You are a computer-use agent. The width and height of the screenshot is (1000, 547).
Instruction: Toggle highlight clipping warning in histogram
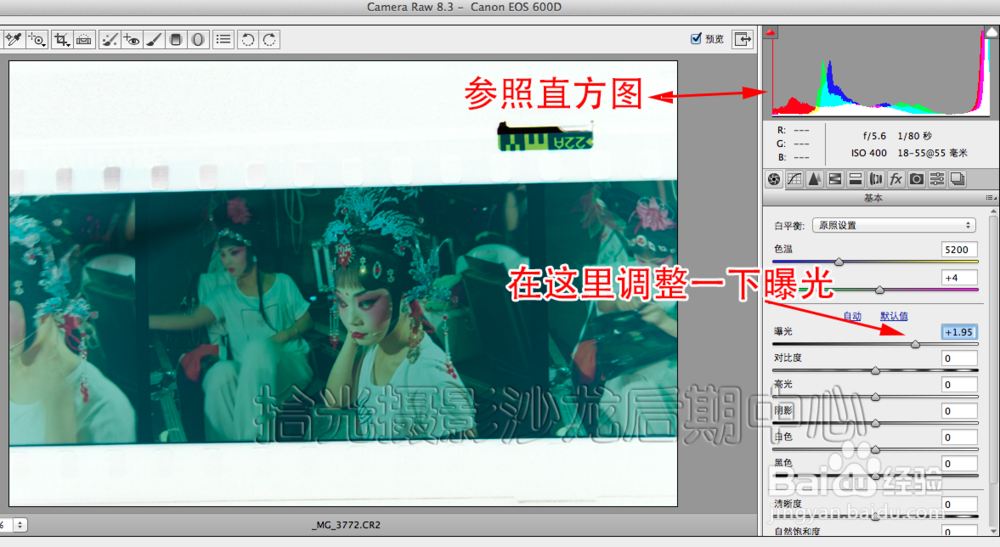[992, 32]
